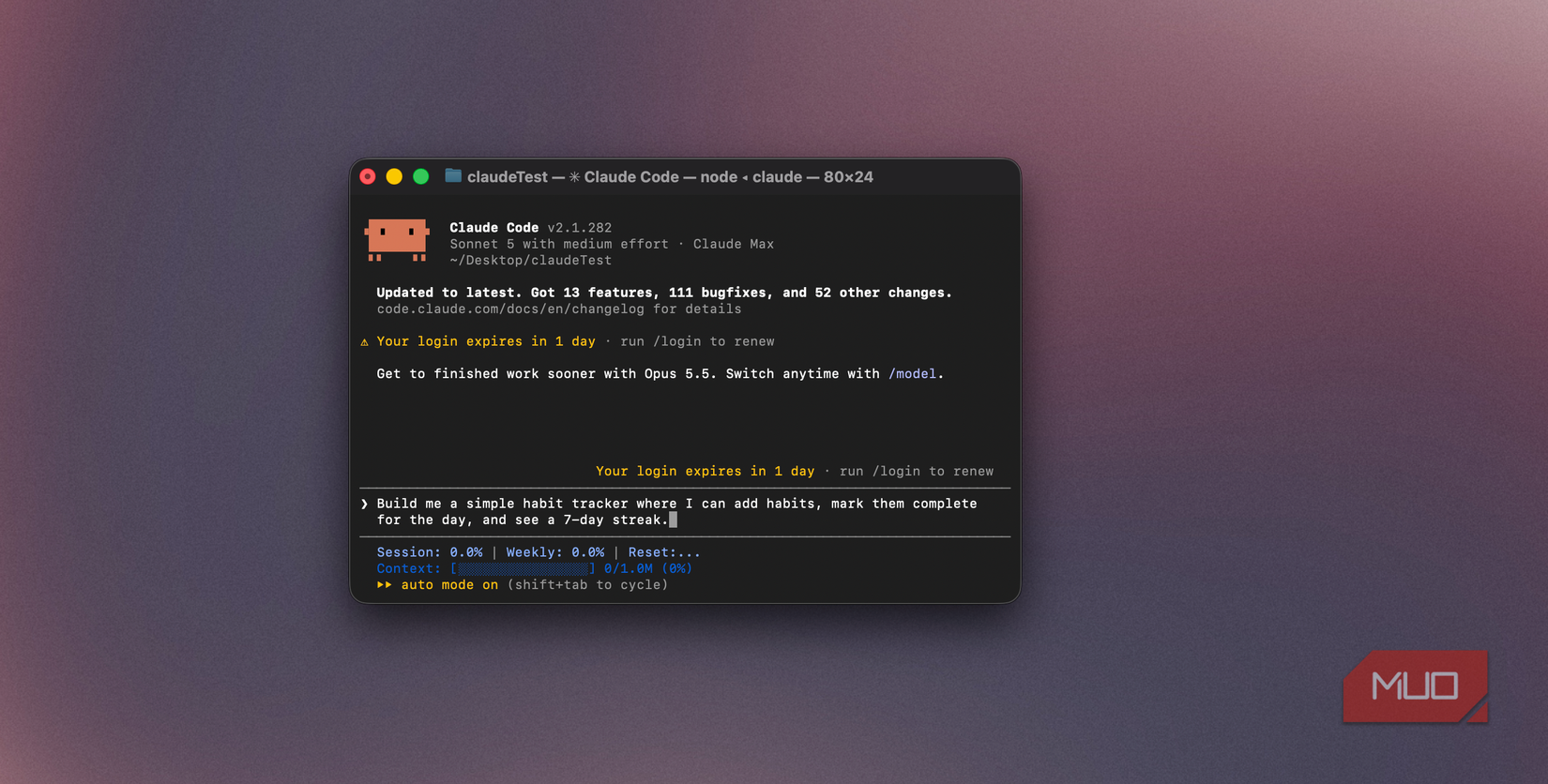Click the lower right-aligned login expiry notice
1548x784 pixels.
(x=795, y=472)
